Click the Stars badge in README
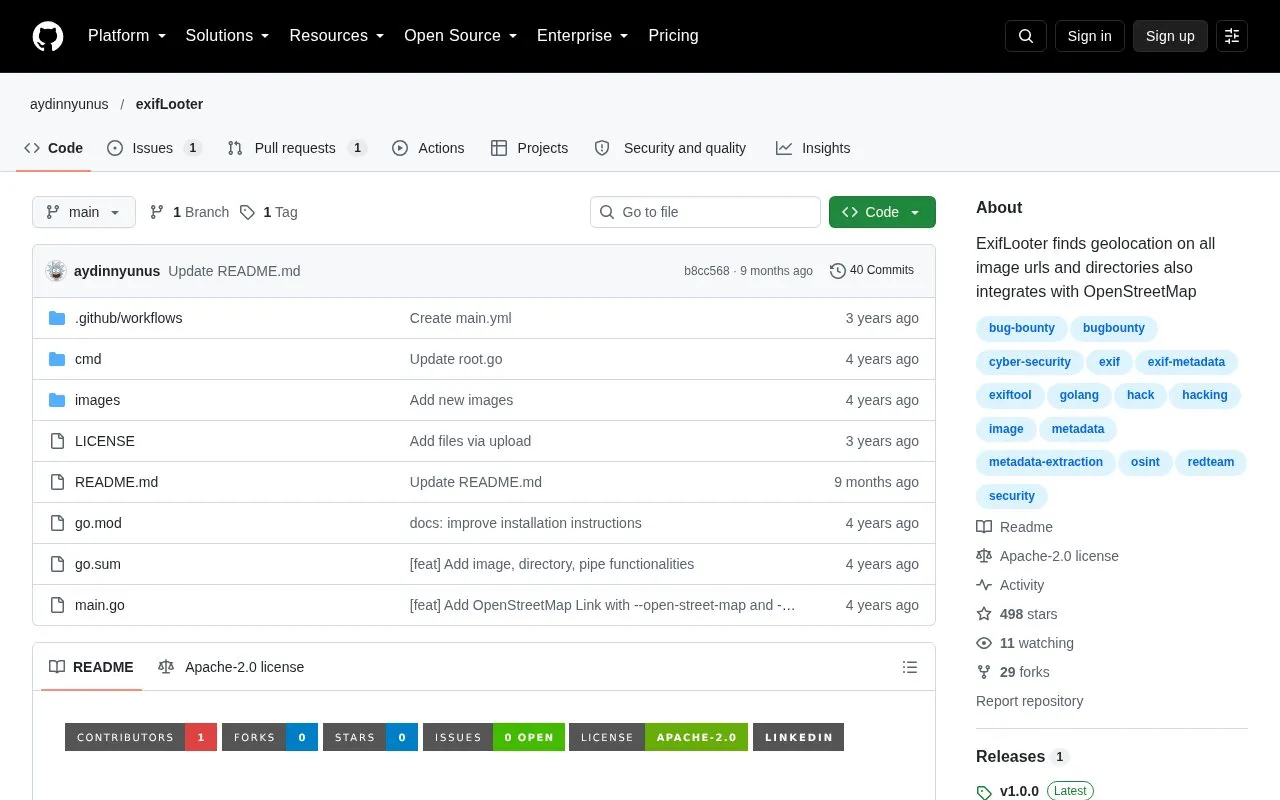 (x=370, y=737)
